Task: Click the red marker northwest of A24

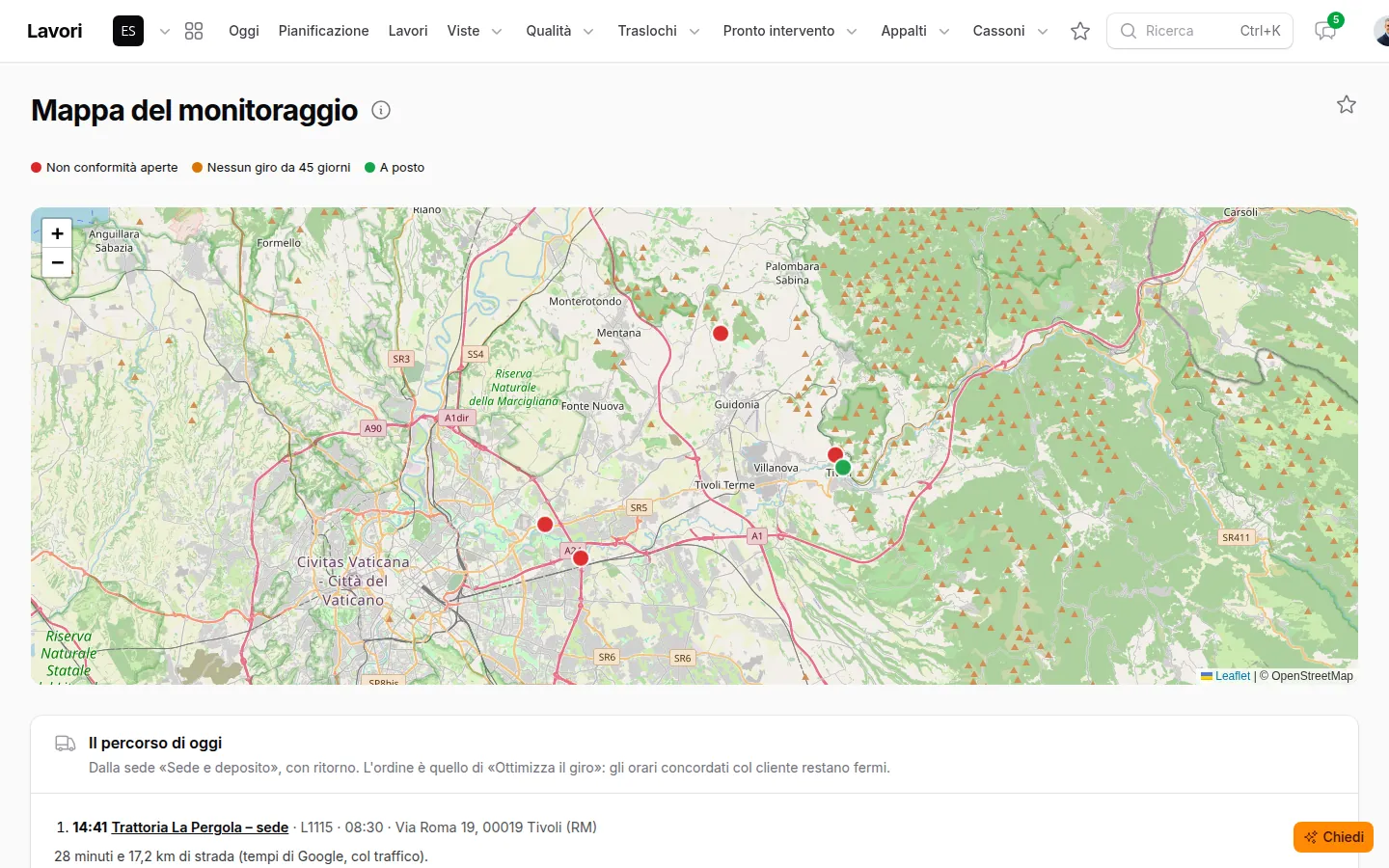Action: [x=545, y=524]
